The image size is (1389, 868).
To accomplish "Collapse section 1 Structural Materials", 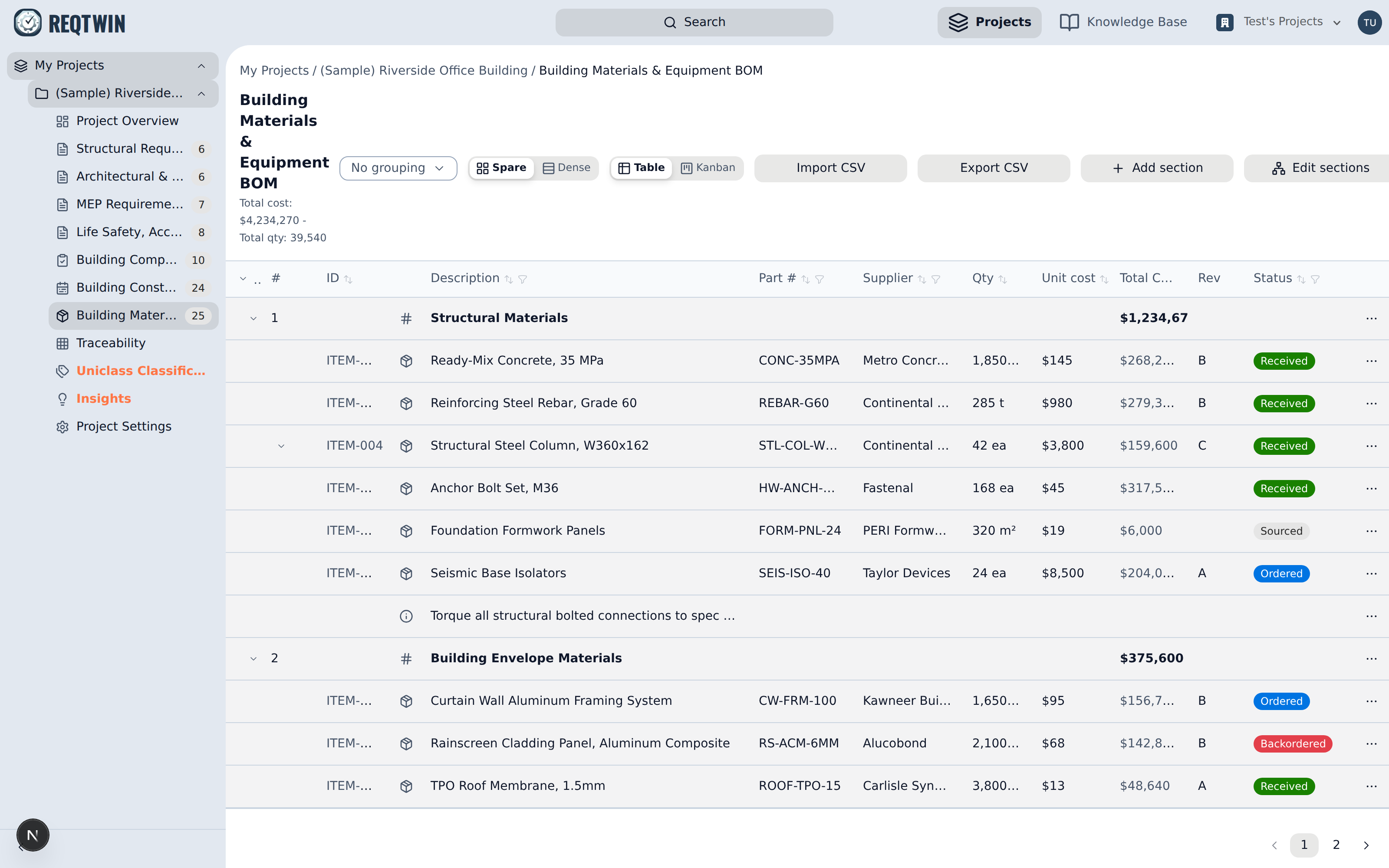I will point(253,319).
